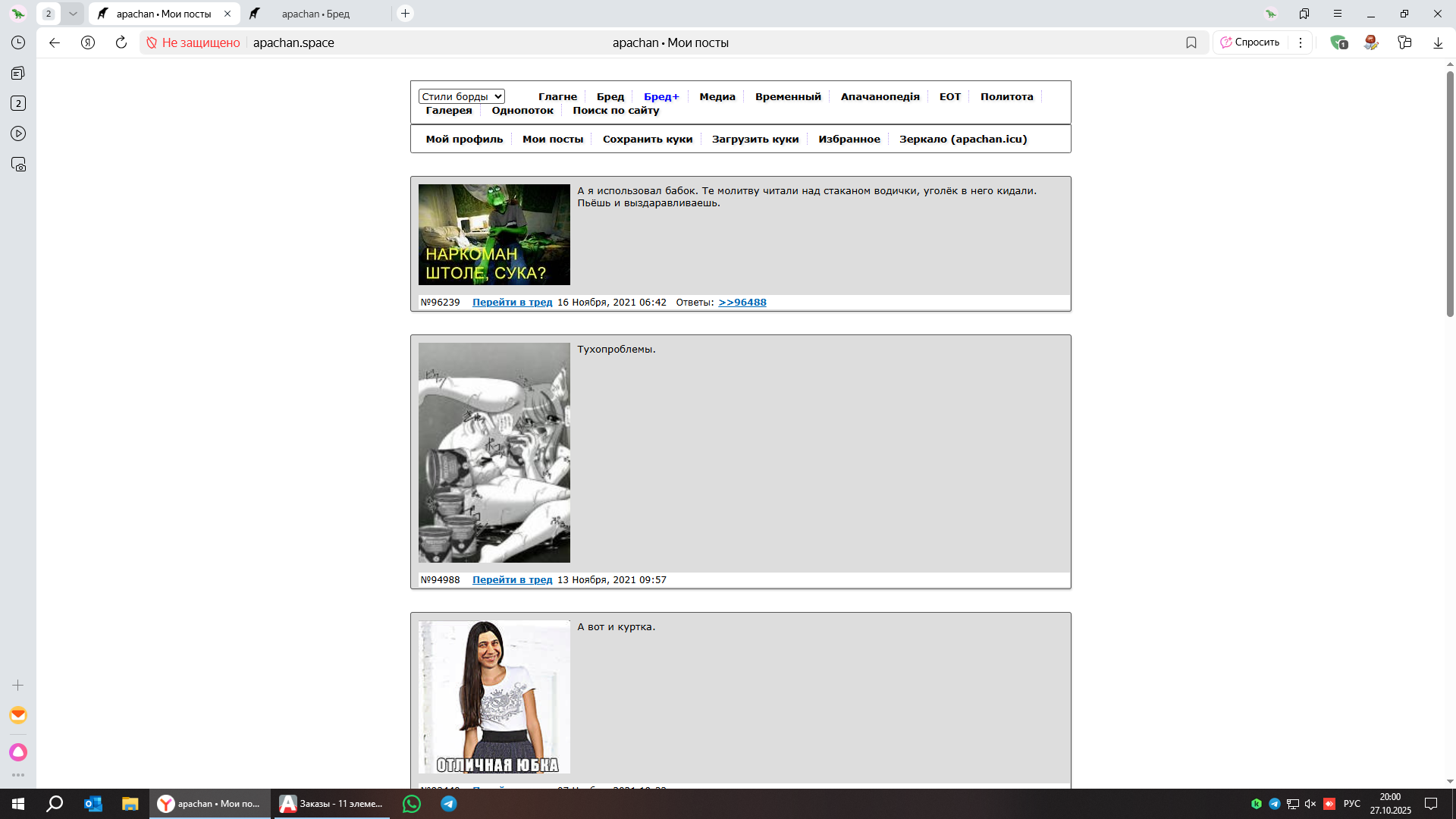Viewport: 1456px width, 819px height.
Task: Open the history clock sidebar icon
Action: (x=18, y=42)
